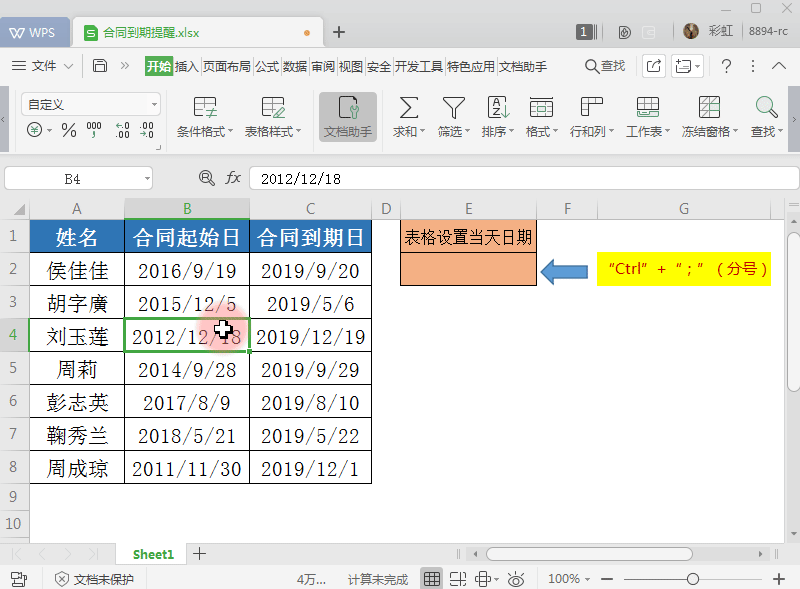Click the zoom in plus button
This screenshot has width=800, height=589.
(x=779, y=579)
